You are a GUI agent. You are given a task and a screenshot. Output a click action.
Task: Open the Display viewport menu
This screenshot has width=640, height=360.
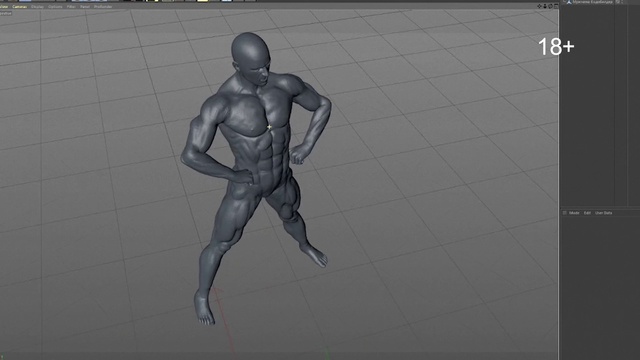tap(37, 7)
